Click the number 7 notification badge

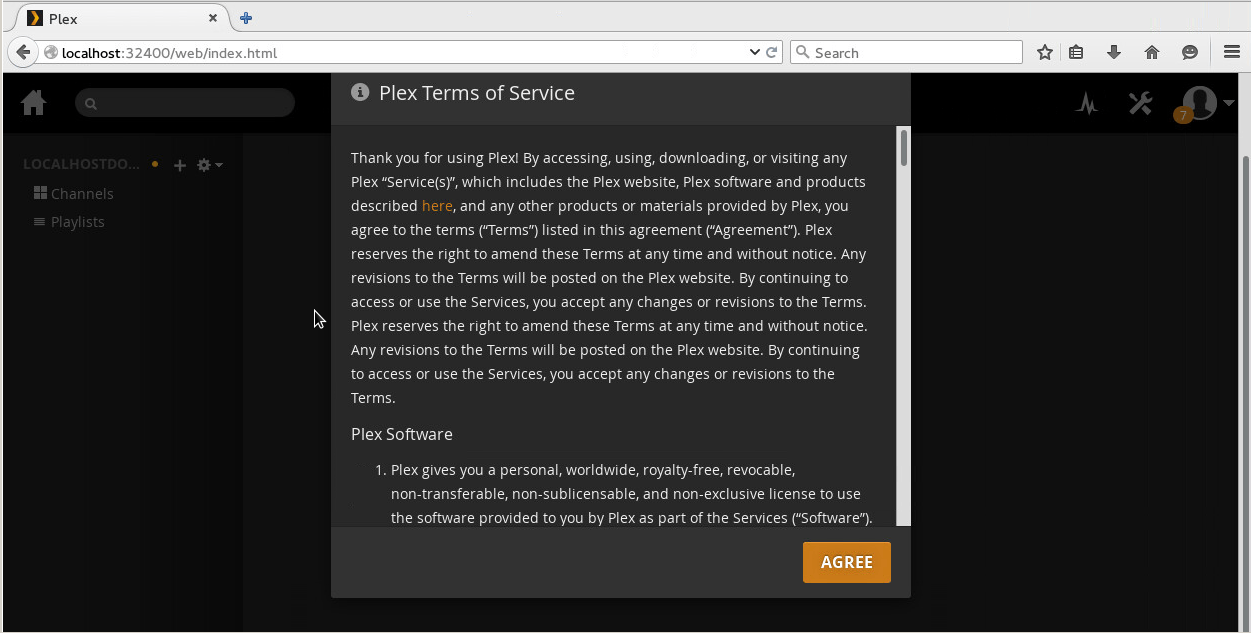tap(1183, 115)
